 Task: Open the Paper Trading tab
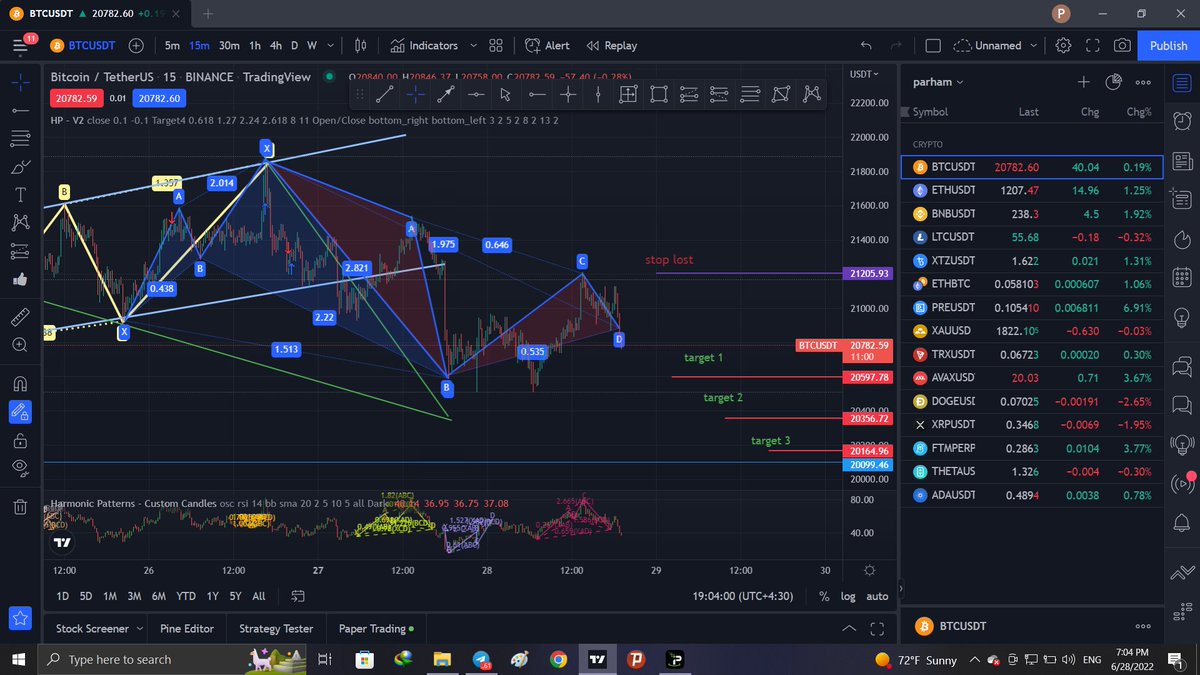tap(376, 629)
